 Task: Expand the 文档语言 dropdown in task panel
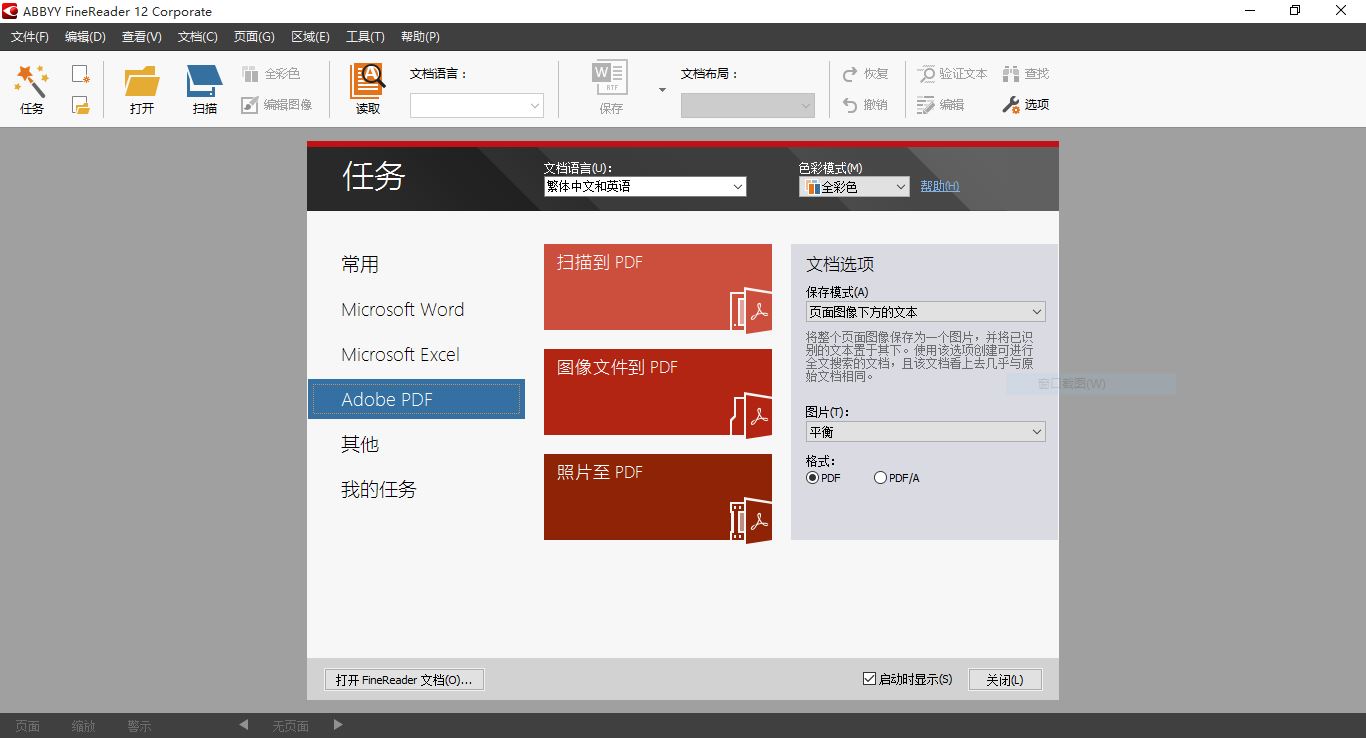pyautogui.click(x=644, y=187)
